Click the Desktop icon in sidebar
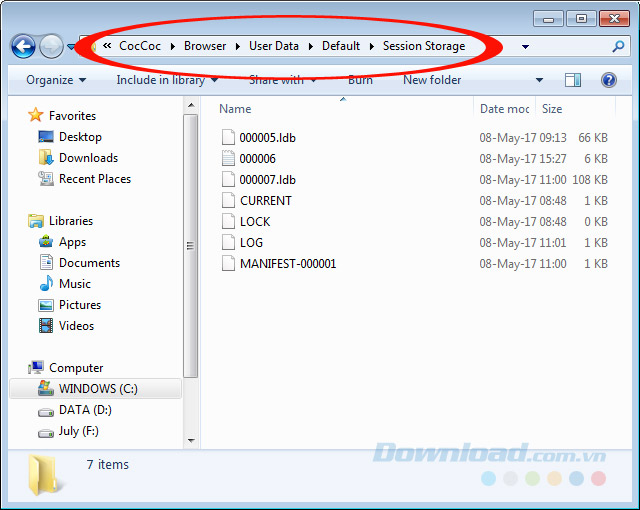640x510 pixels. click(x=46, y=136)
